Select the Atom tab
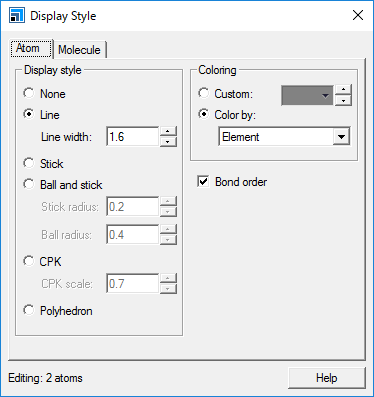The width and height of the screenshot is (374, 397). coord(31,48)
